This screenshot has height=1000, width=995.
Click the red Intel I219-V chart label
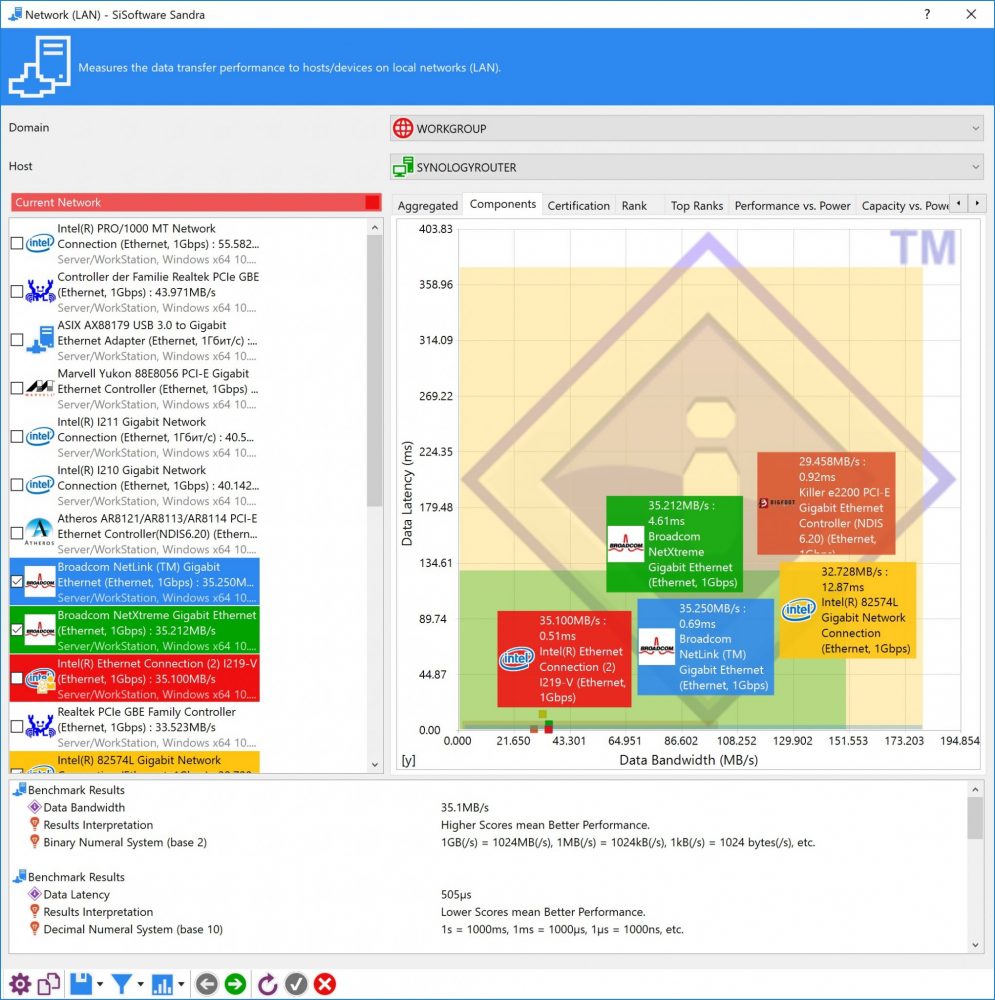tap(564, 659)
